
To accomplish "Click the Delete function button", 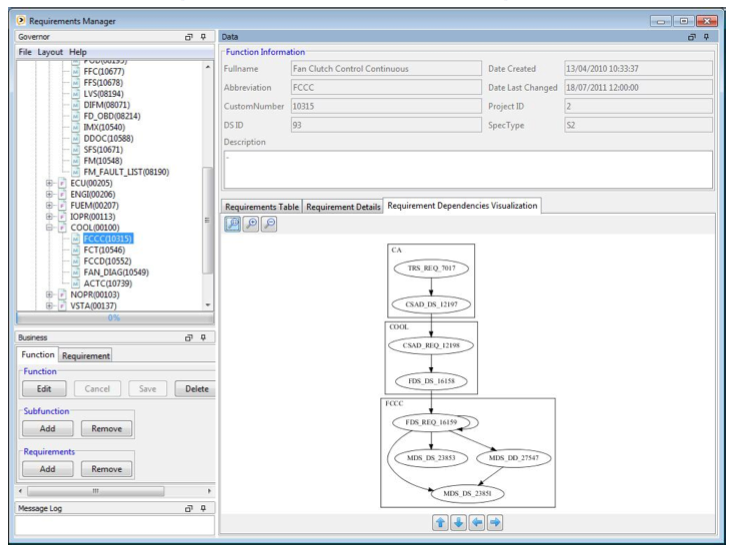I will (x=196, y=389).
